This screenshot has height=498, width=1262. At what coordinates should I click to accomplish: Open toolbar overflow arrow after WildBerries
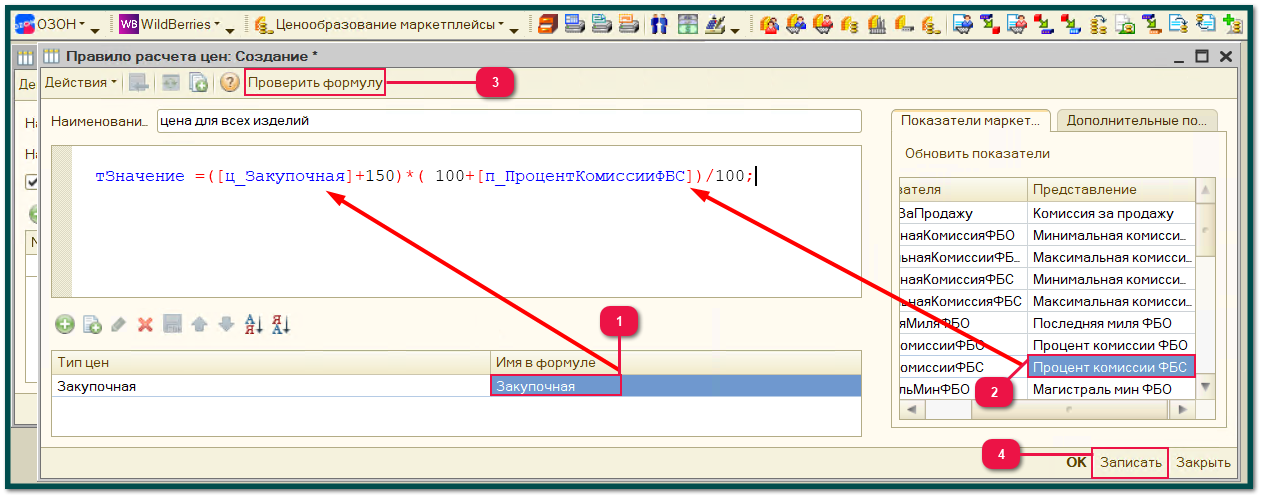230,30
